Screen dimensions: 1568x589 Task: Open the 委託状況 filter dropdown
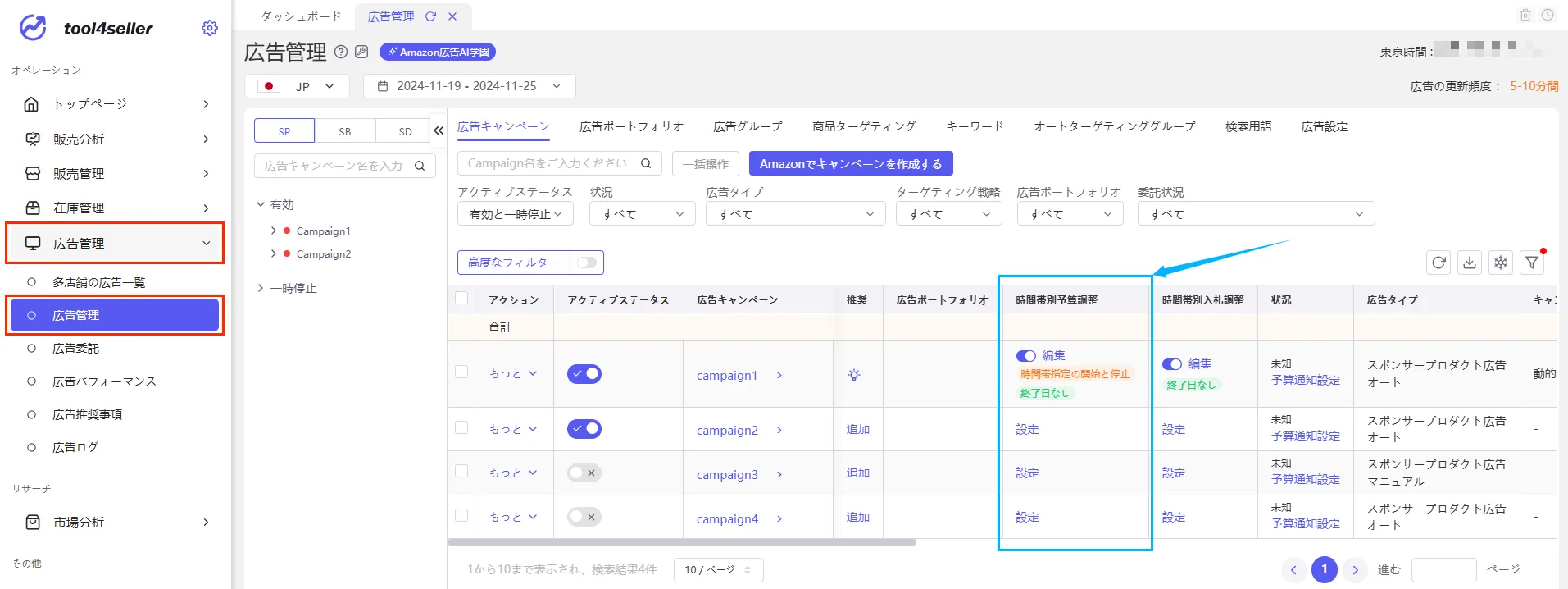click(x=1257, y=214)
